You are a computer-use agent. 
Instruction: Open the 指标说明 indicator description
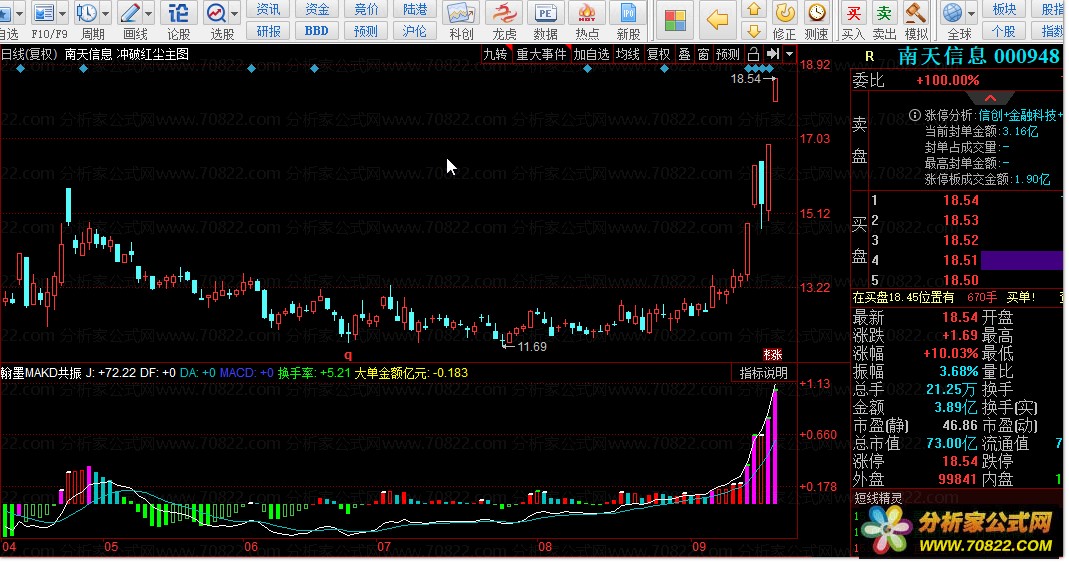(x=764, y=373)
